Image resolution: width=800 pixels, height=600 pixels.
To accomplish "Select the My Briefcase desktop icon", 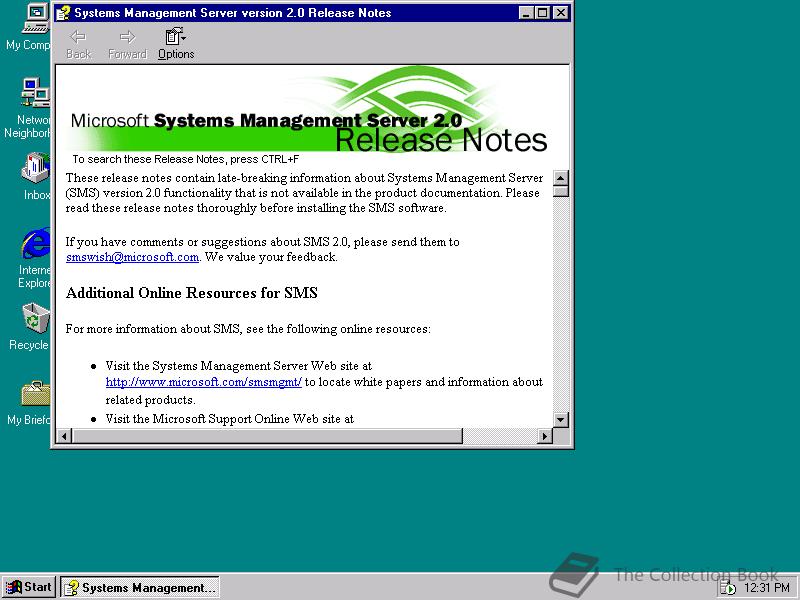I will (29, 403).
